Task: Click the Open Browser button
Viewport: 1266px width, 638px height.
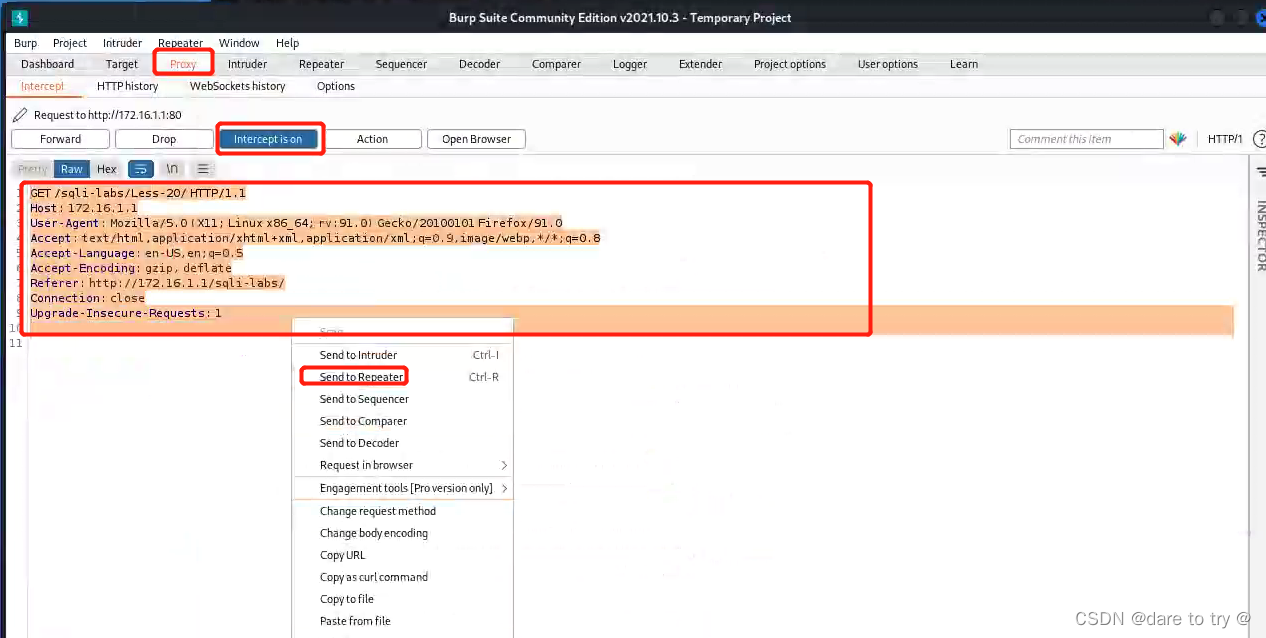Action: click(476, 138)
